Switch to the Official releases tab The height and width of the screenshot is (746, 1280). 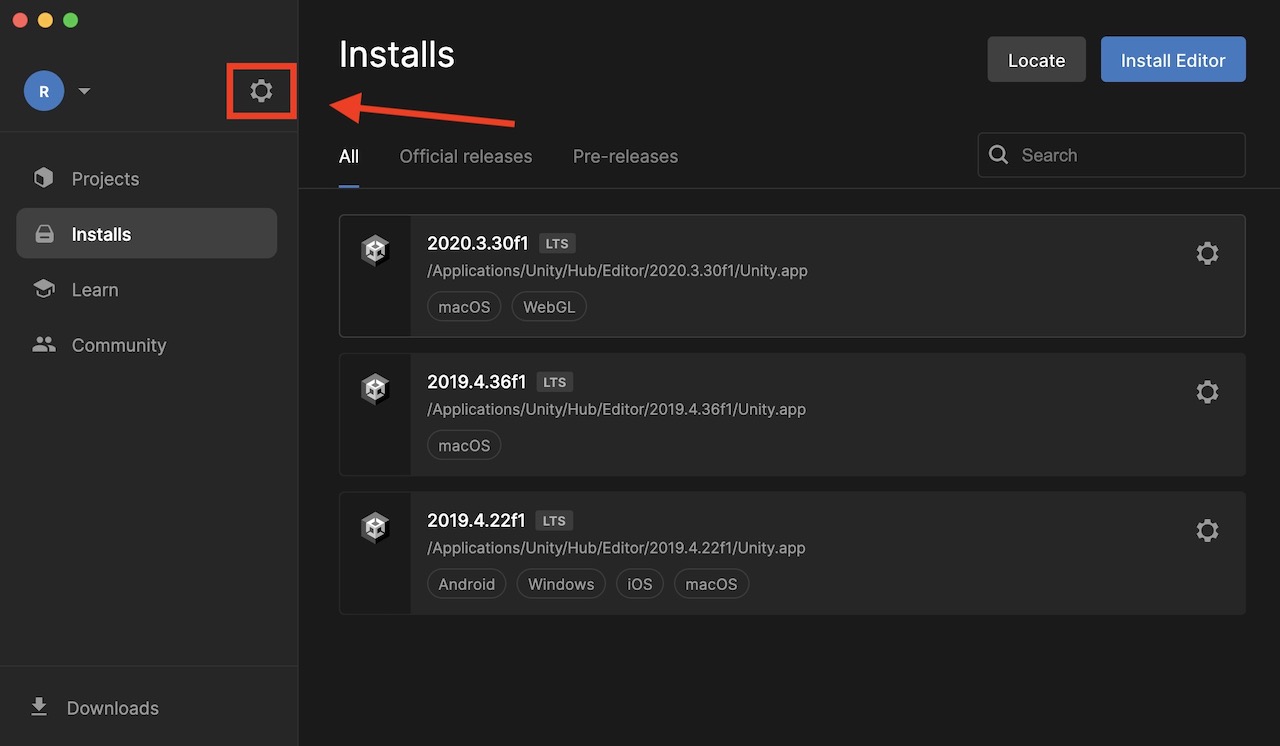pos(465,156)
